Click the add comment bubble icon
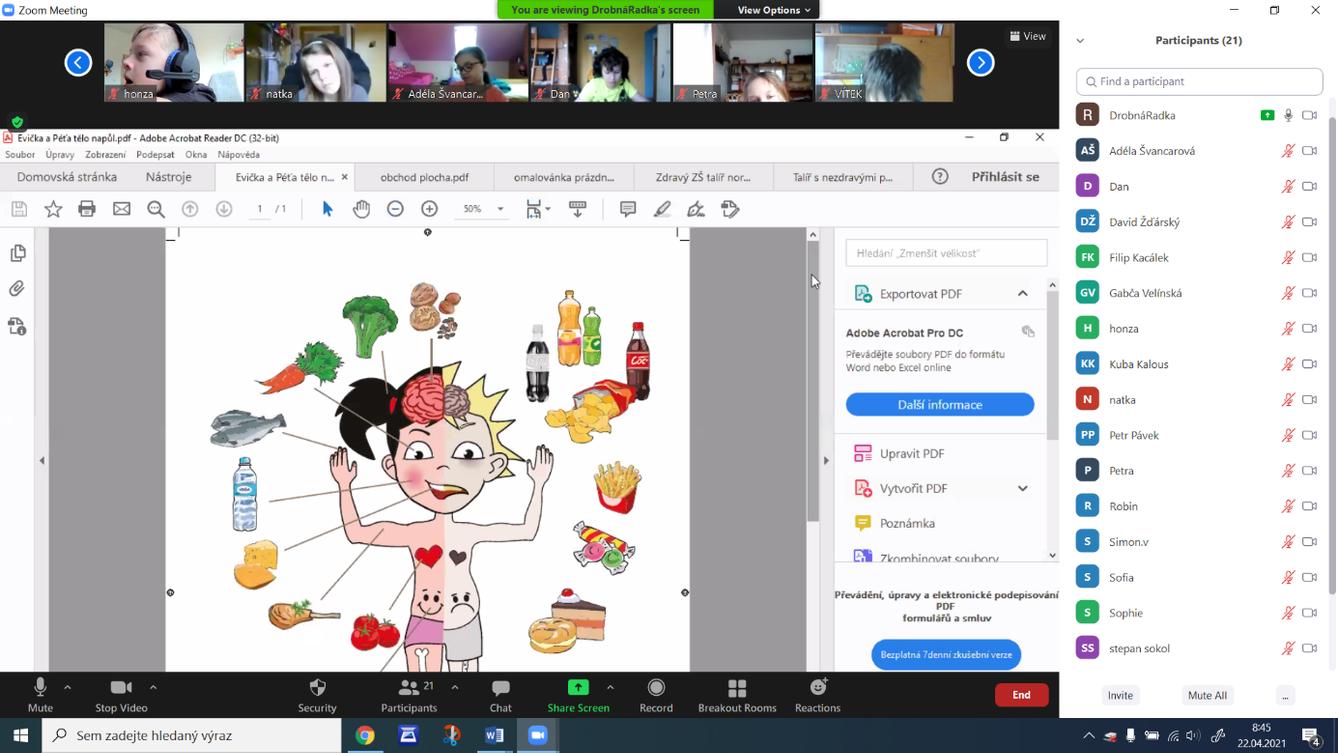 click(x=628, y=209)
